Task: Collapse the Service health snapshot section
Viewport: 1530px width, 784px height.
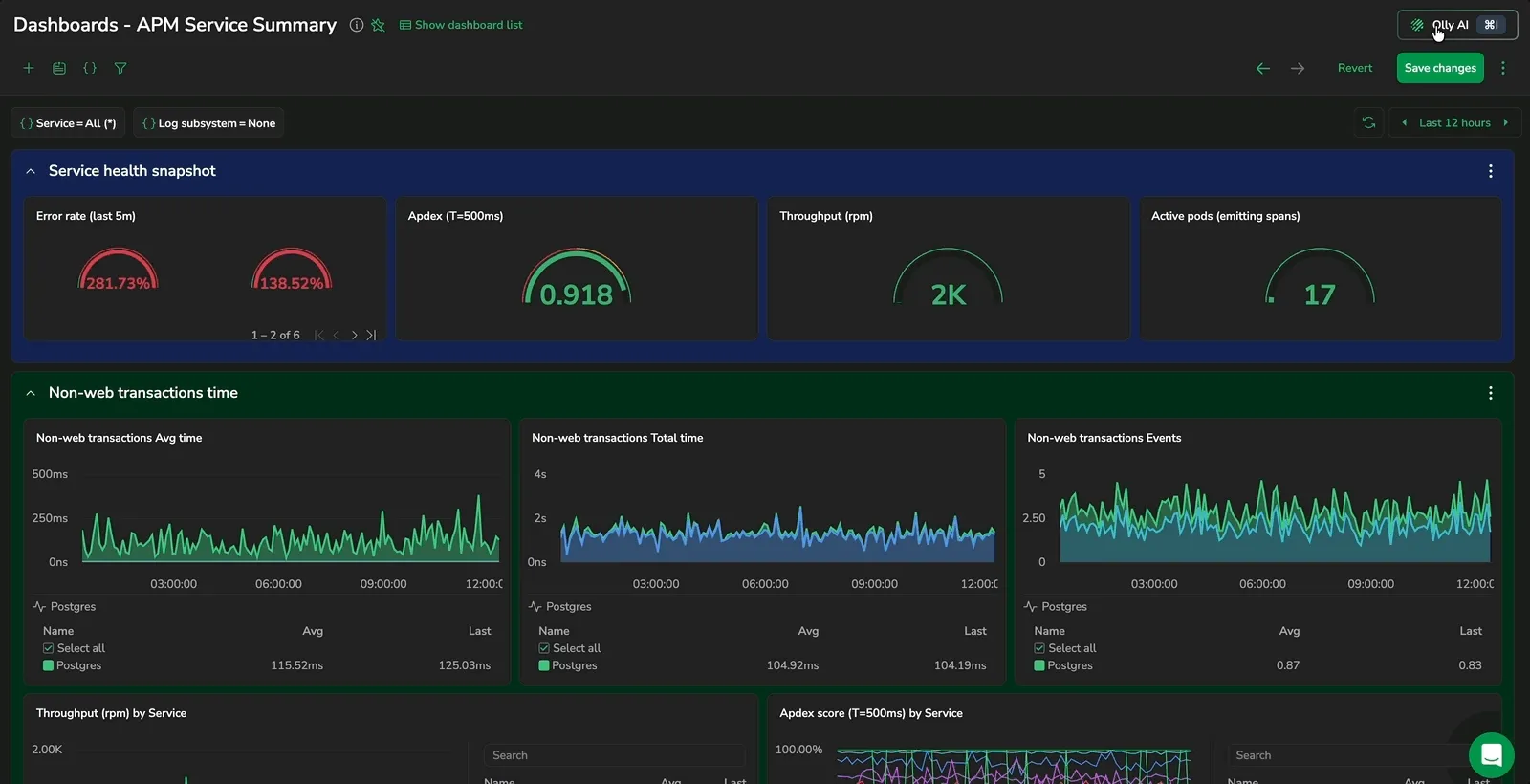Action: (31, 171)
